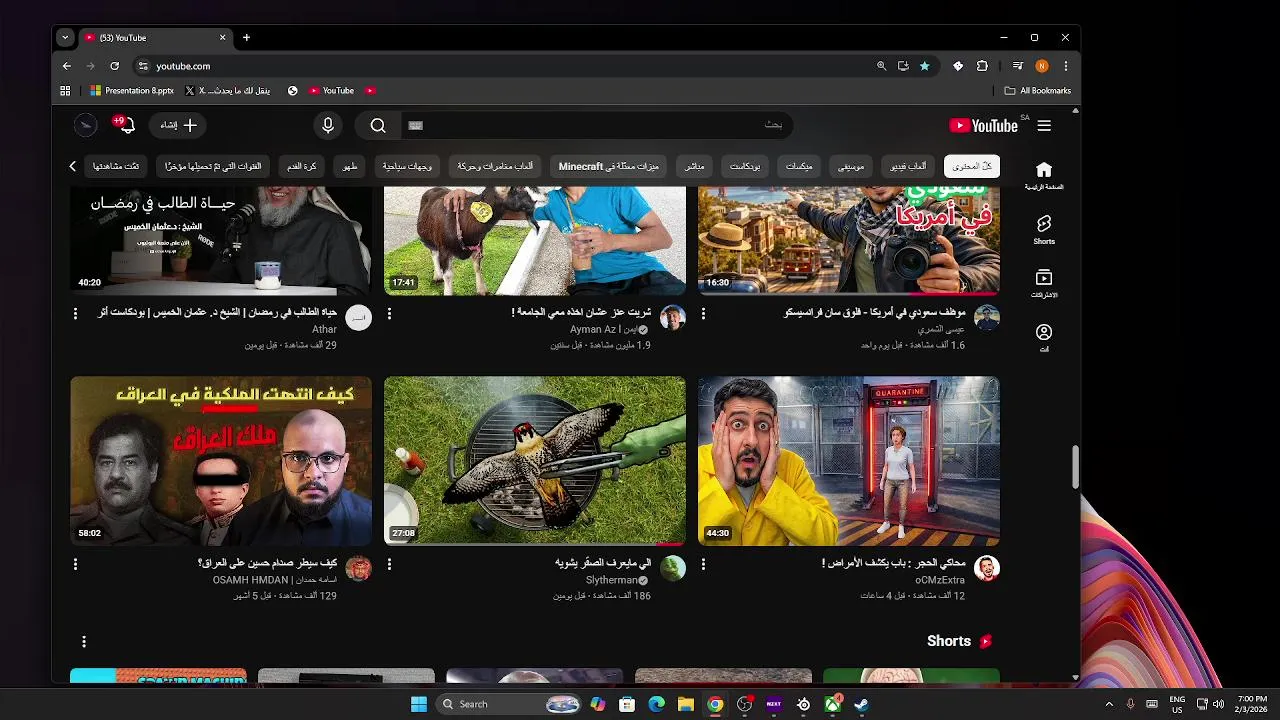Select the action-adventure games chip

click(495, 166)
